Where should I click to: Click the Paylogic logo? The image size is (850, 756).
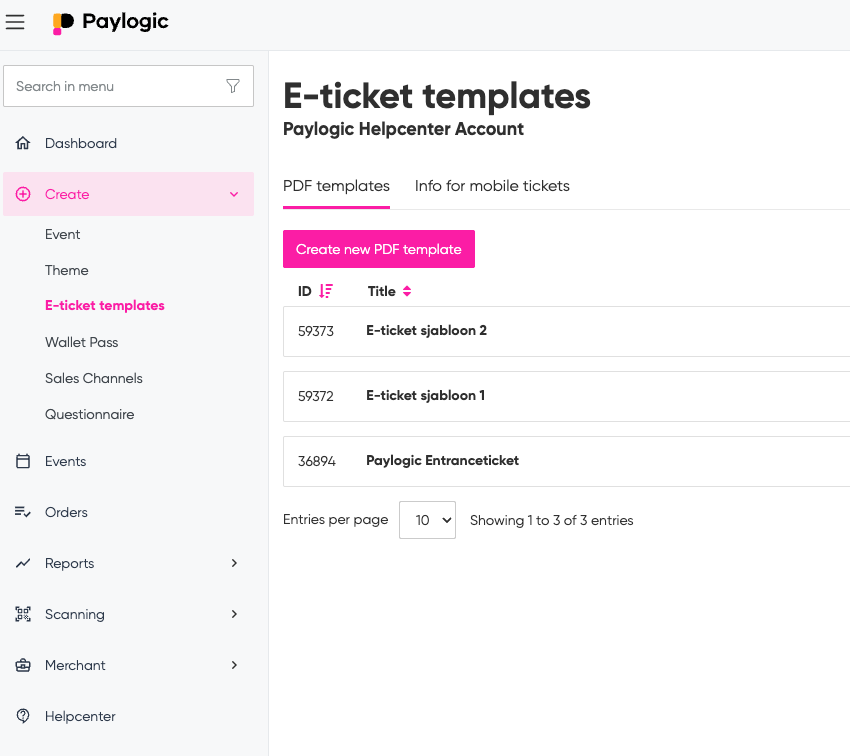point(111,22)
